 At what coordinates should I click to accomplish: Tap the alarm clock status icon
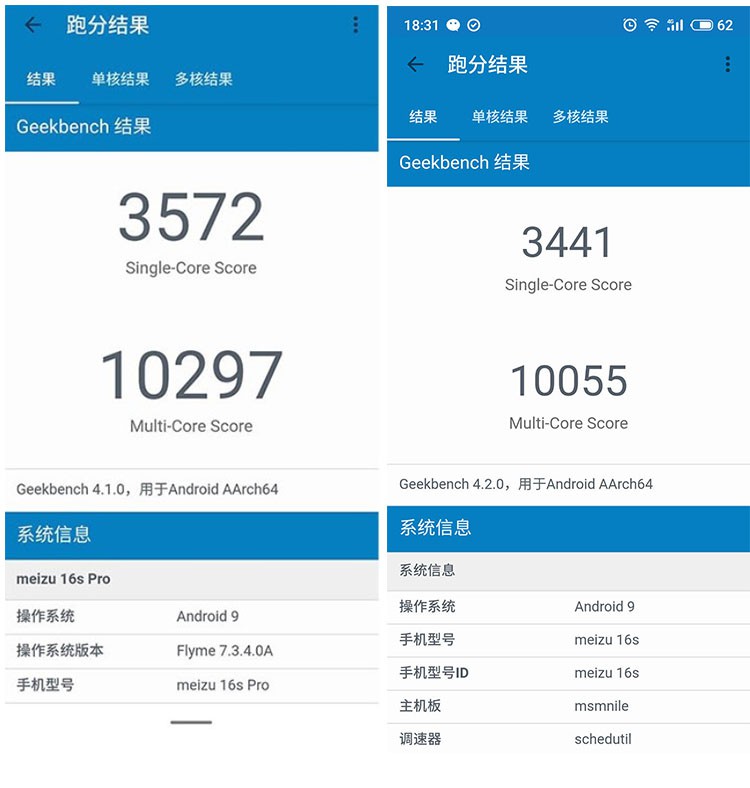(x=629, y=25)
